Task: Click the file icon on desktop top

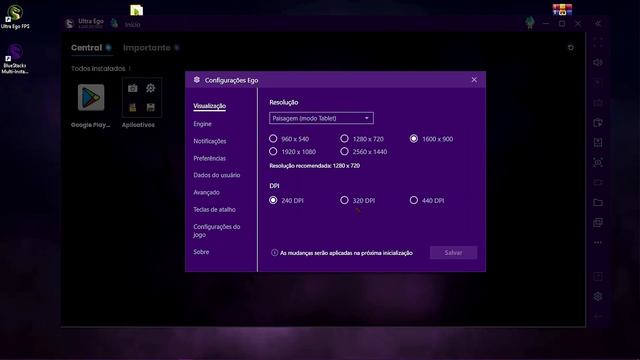Action: pyautogui.click(x=136, y=10)
